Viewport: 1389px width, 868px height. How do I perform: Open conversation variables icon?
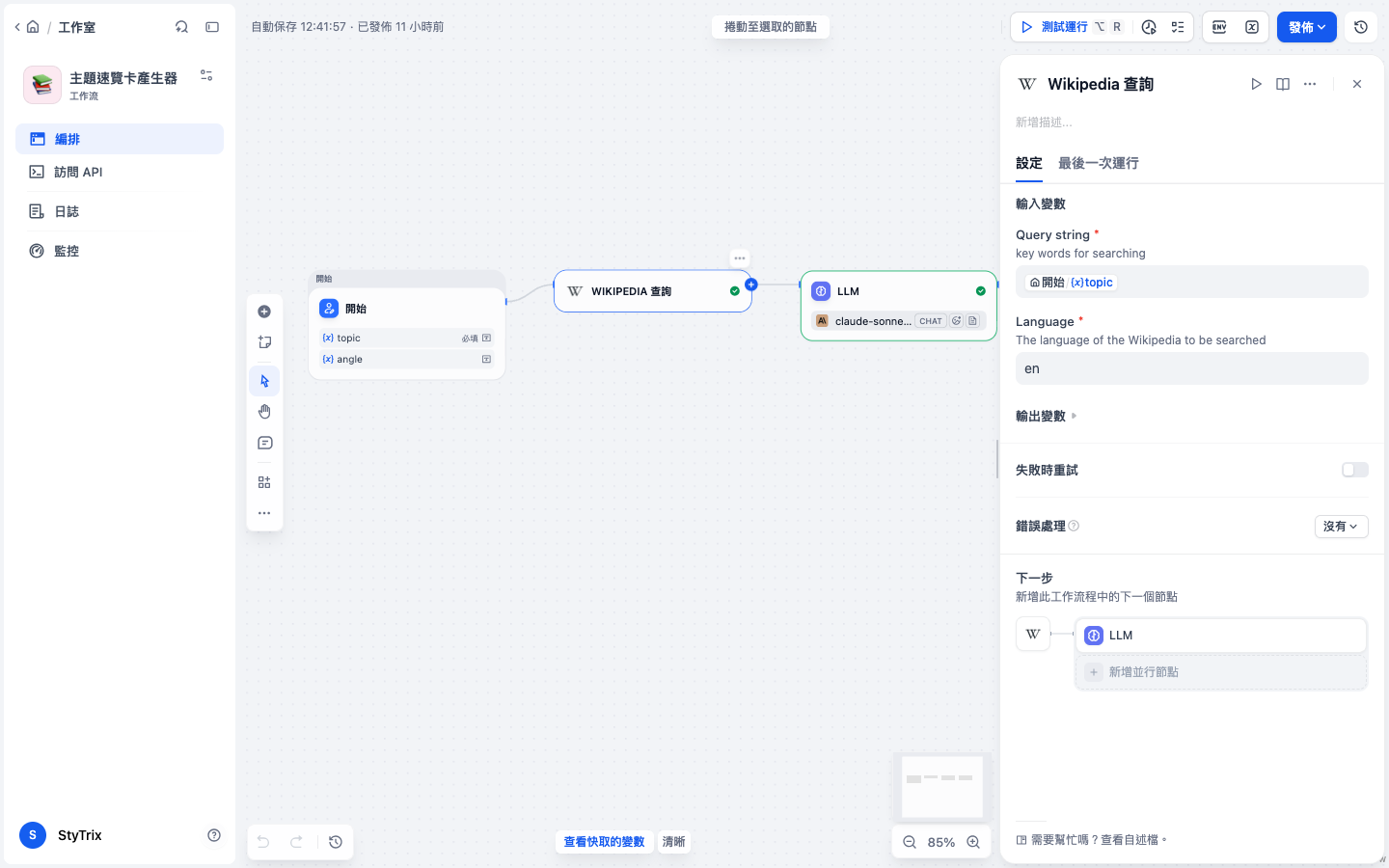click(1252, 27)
